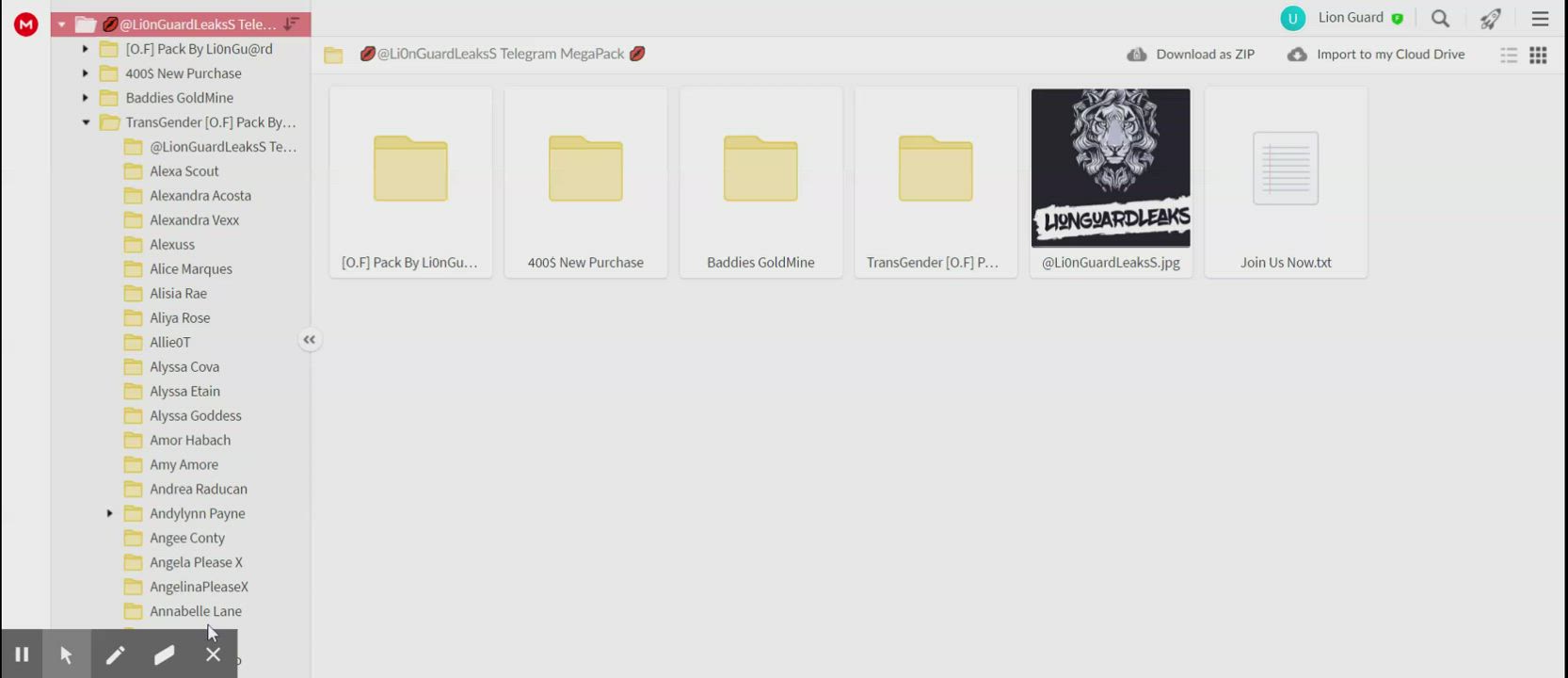Select the cursor pointer tool in recording toolbar

67,654
